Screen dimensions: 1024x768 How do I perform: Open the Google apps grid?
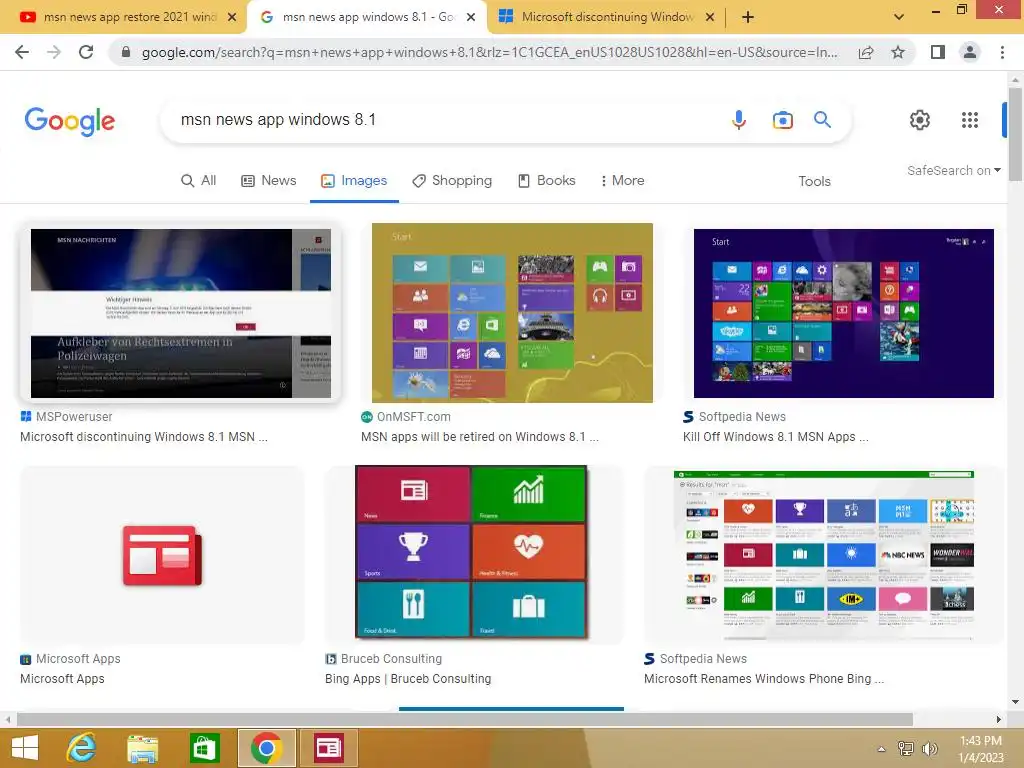(x=970, y=120)
